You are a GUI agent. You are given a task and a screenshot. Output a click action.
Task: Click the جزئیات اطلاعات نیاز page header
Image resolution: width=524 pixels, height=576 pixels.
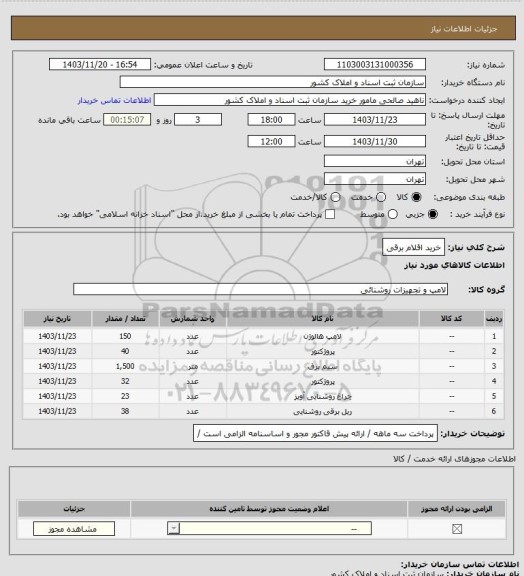(x=464, y=29)
